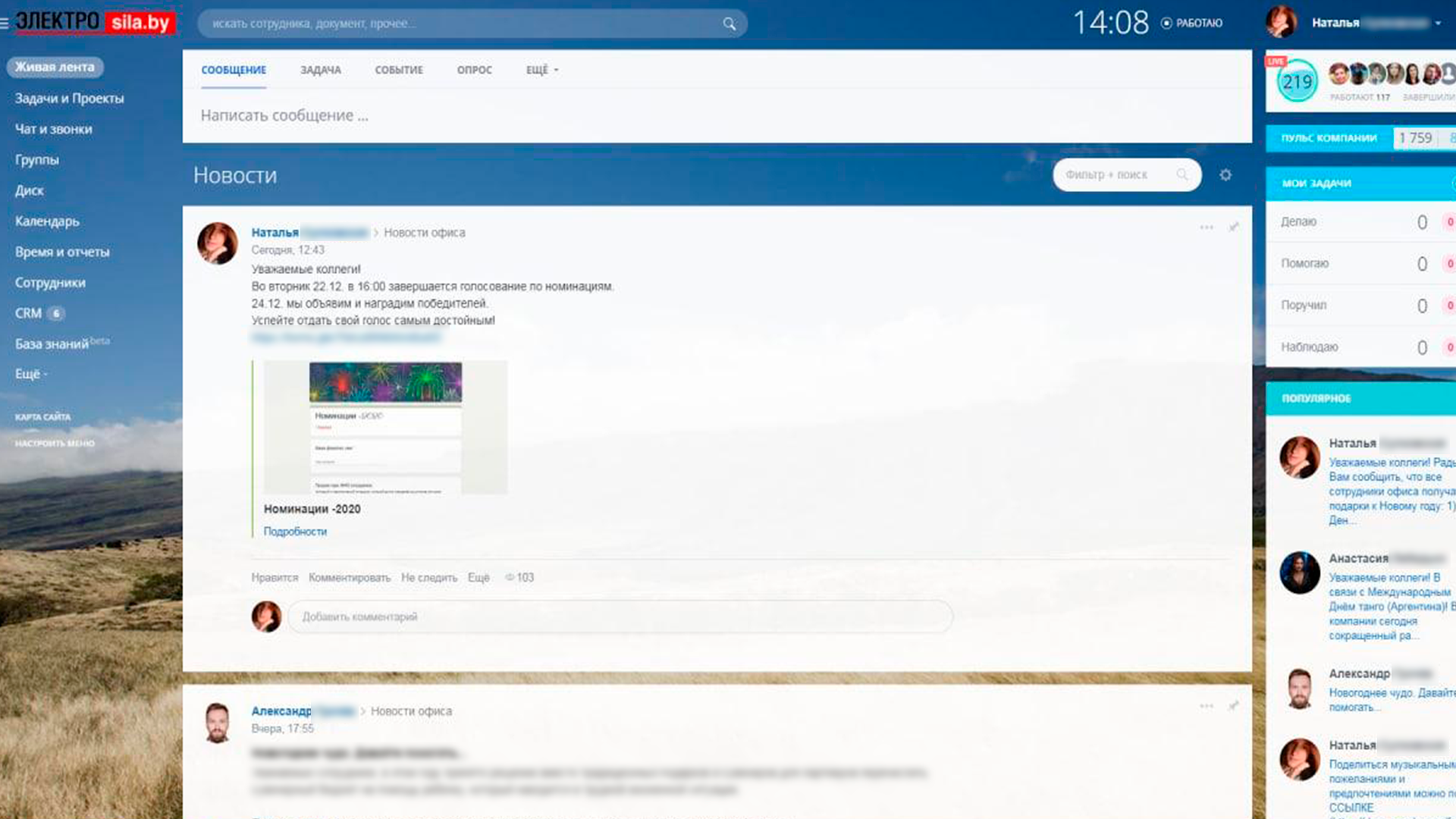The height and width of the screenshot is (819, 1456).
Task: Click the live 219 employees counter circle
Action: [1297, 81]
